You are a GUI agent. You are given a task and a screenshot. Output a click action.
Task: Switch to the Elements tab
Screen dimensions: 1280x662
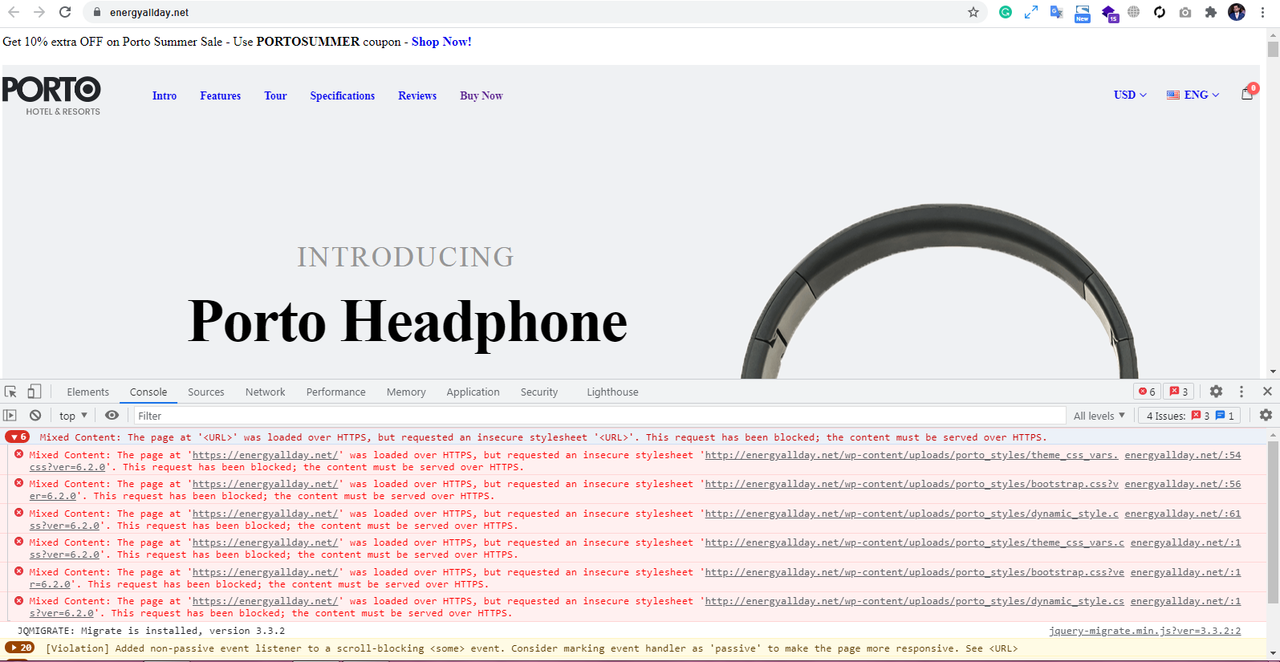(88, 392)
